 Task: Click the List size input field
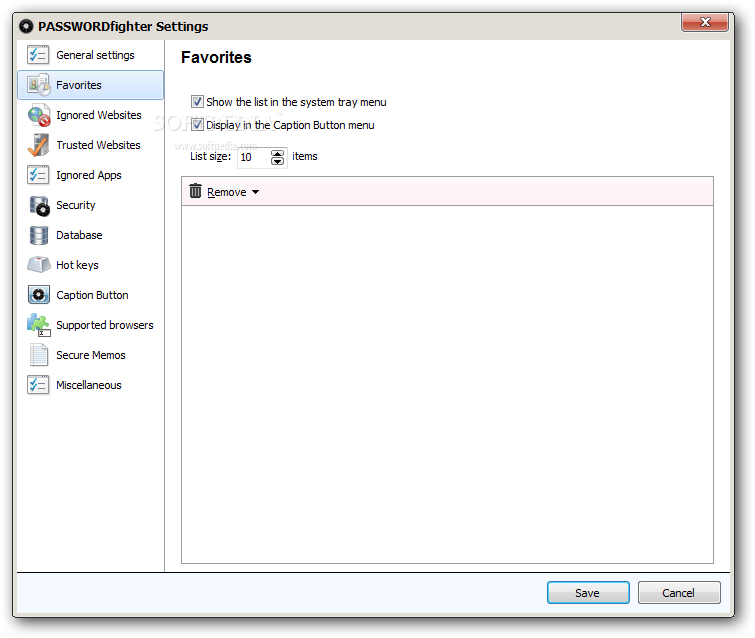click(x=254, y=157)
